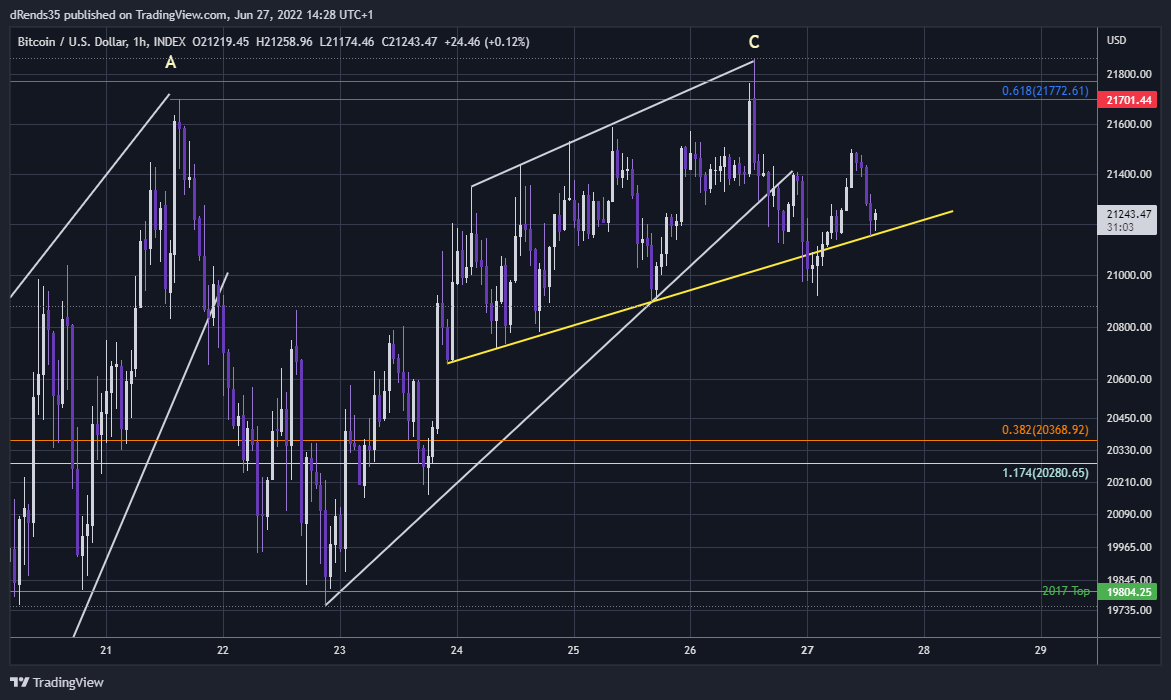Click the date label 29 on time axis
The width and height of the screenshot is (1171, 700).
1040,650
